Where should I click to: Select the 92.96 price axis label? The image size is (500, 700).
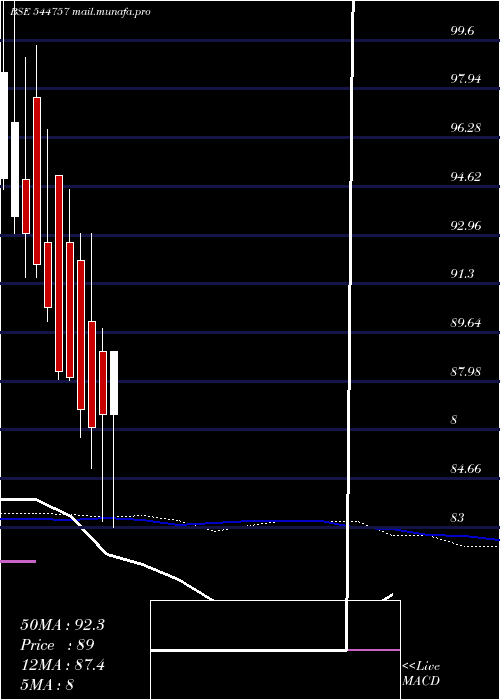(x=466, y=225)
